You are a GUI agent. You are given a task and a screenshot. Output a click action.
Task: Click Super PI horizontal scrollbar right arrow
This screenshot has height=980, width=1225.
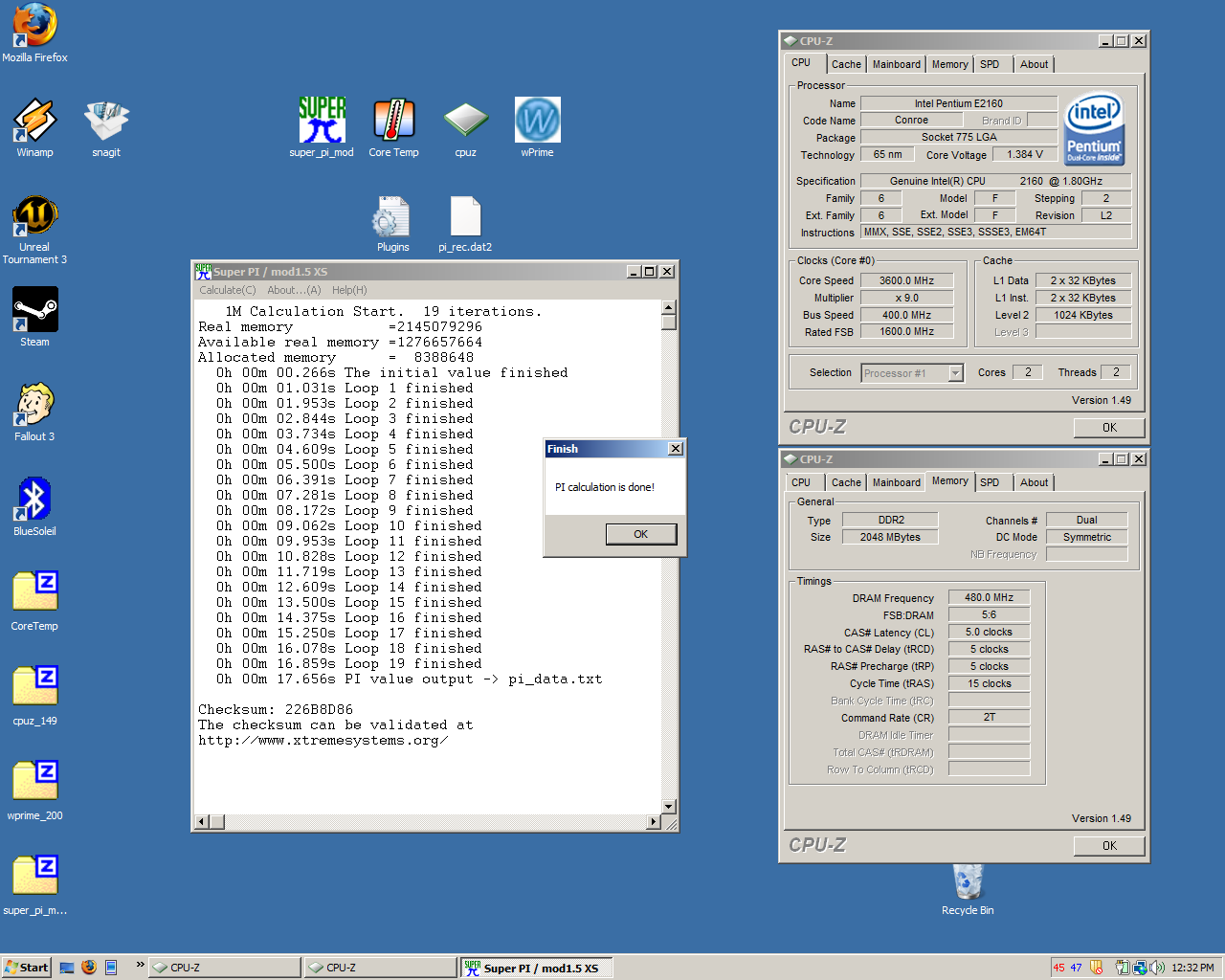tap(654, 822)
